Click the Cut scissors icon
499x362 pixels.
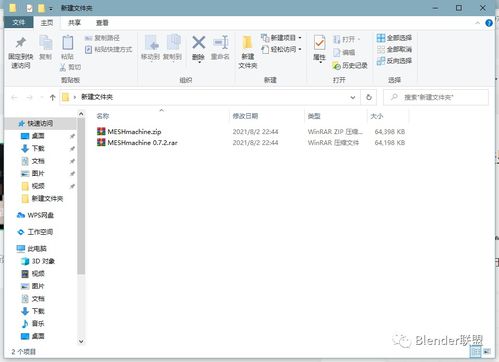(63, 67)
